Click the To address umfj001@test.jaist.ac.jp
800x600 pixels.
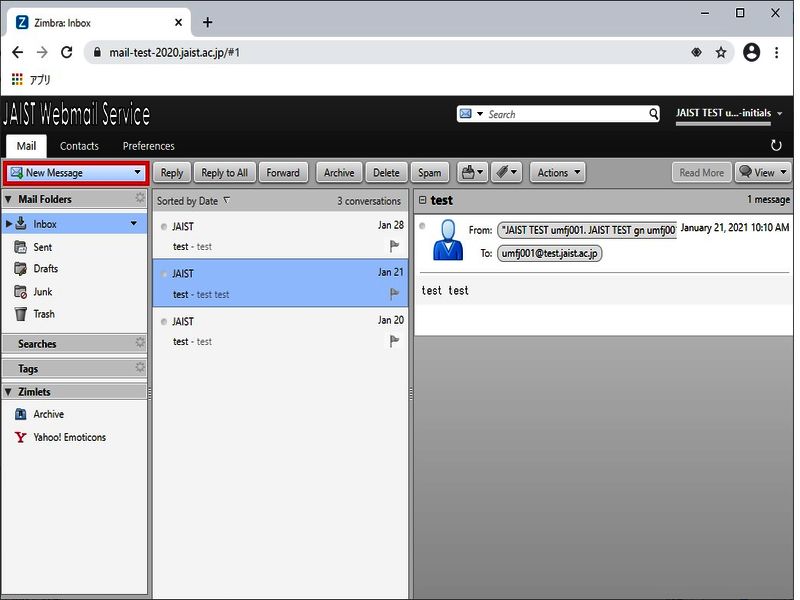549,254
